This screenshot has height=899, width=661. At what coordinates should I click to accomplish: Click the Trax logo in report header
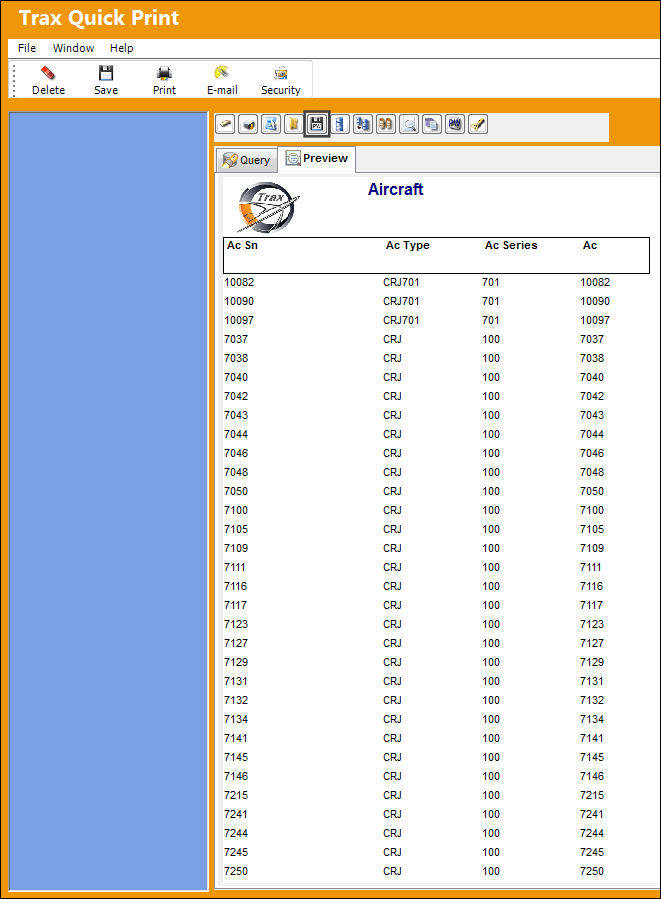pyautogui.click(x=268, y=207)
